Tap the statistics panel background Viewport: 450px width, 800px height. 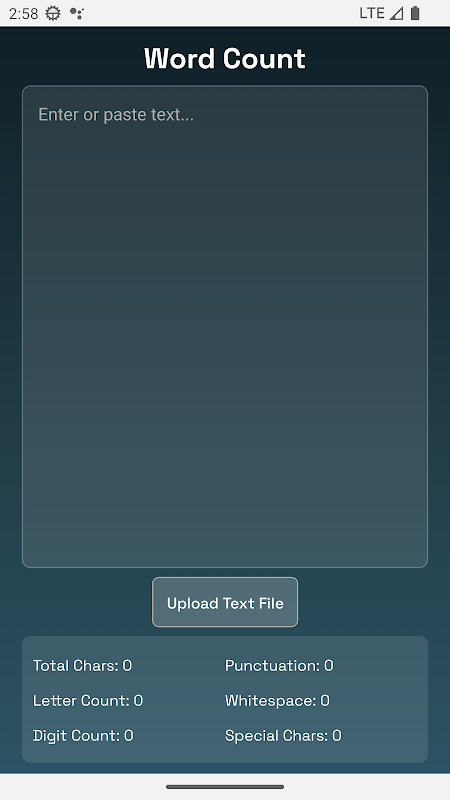point(224,754)
